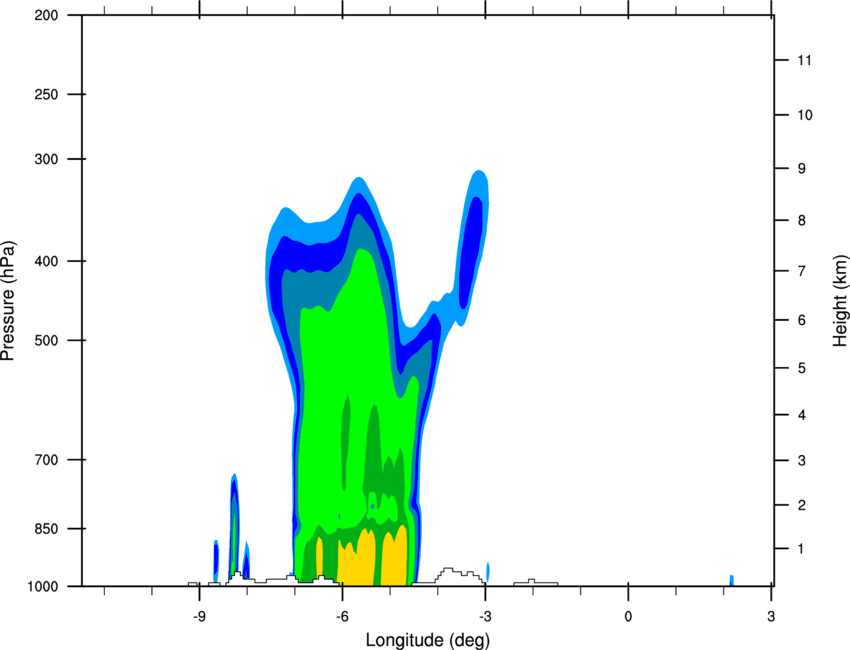The height and width of the screenshot is (650, 850).
Task: Click the 'Height (km)' axis title
Action: pos(840,301)
